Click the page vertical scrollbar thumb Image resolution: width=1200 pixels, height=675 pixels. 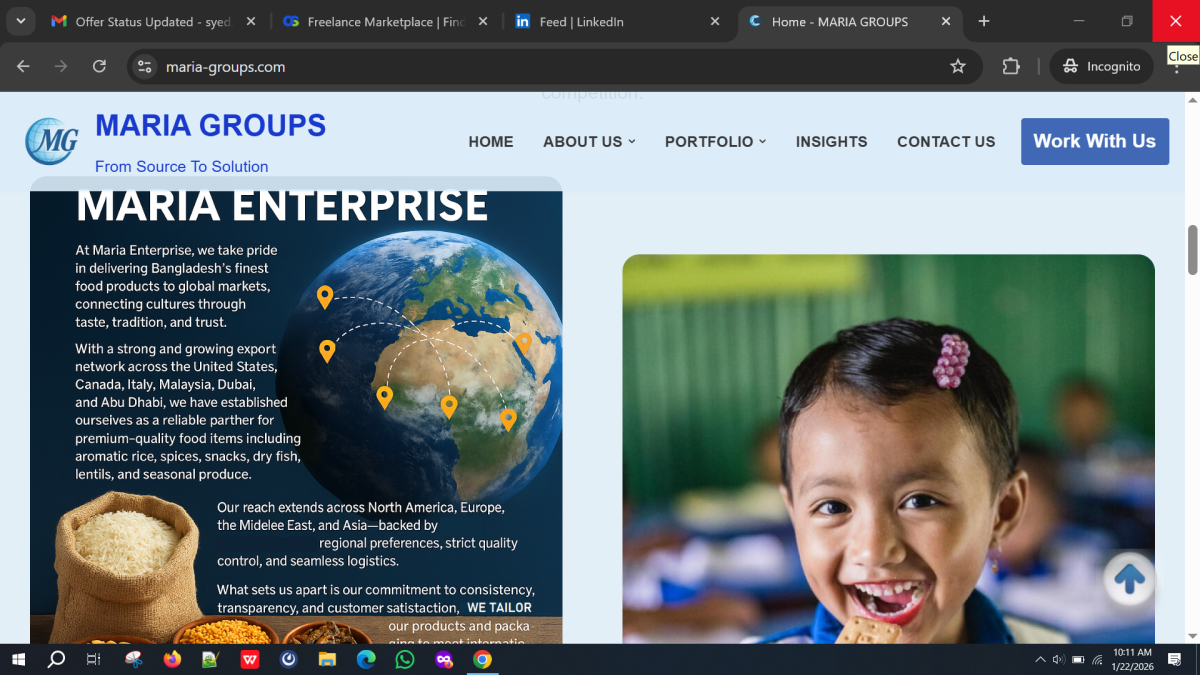(1191, 250)
